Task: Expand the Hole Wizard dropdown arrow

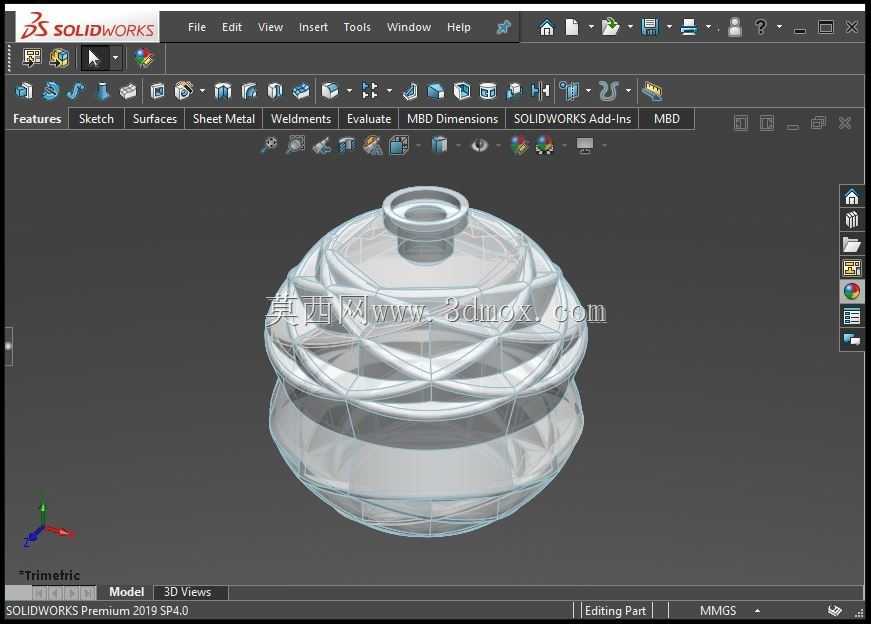Action: click(202, 91)
